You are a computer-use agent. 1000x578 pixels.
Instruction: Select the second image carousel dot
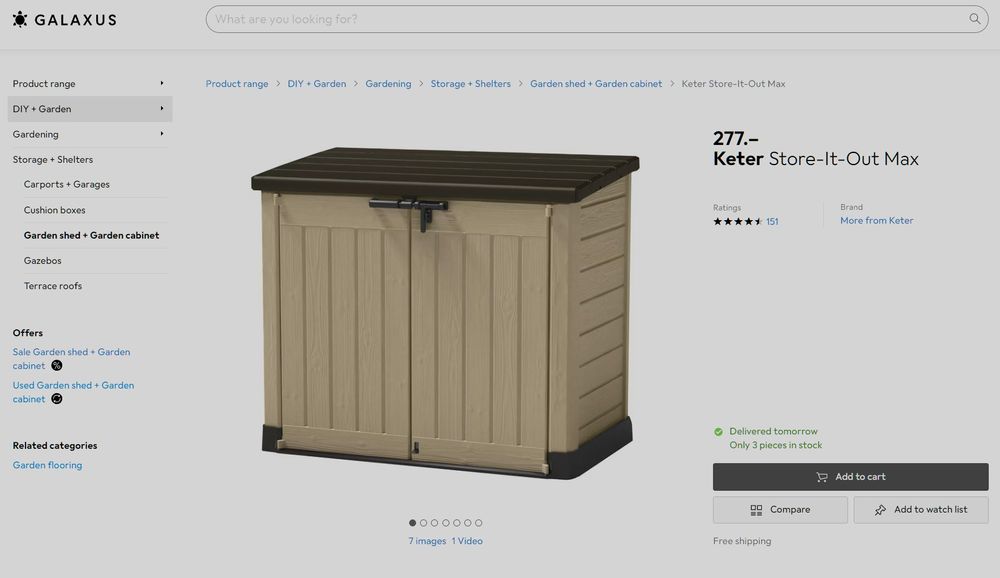point(423,522)
